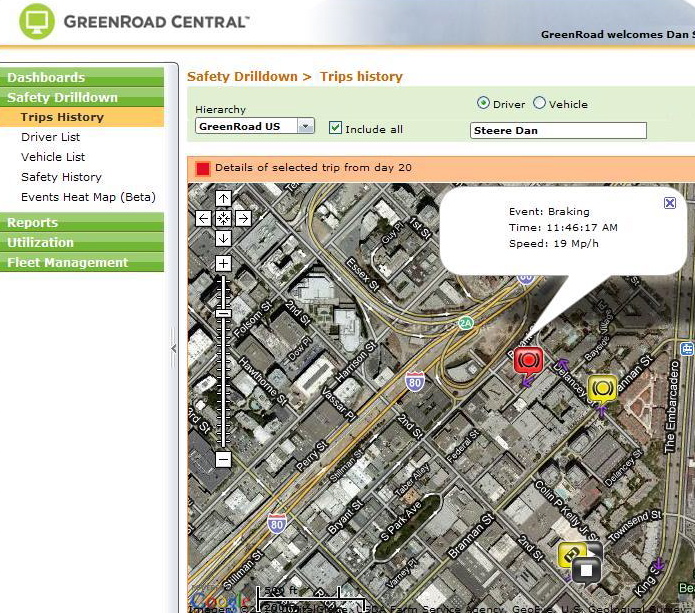Close the braking event info bubble

670,203
